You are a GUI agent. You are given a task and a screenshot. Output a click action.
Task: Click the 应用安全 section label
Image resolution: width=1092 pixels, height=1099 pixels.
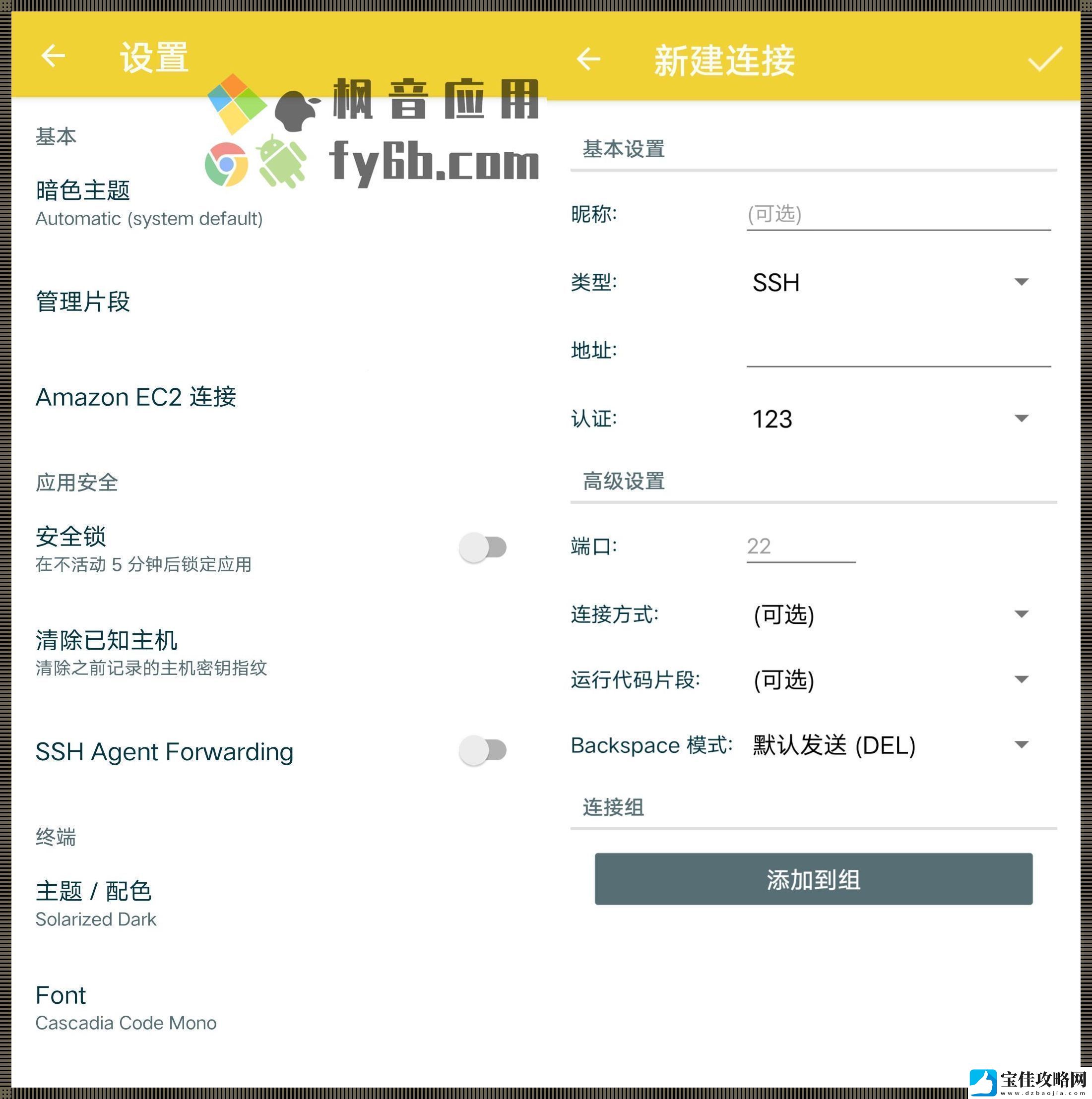[x=77, y=483]
